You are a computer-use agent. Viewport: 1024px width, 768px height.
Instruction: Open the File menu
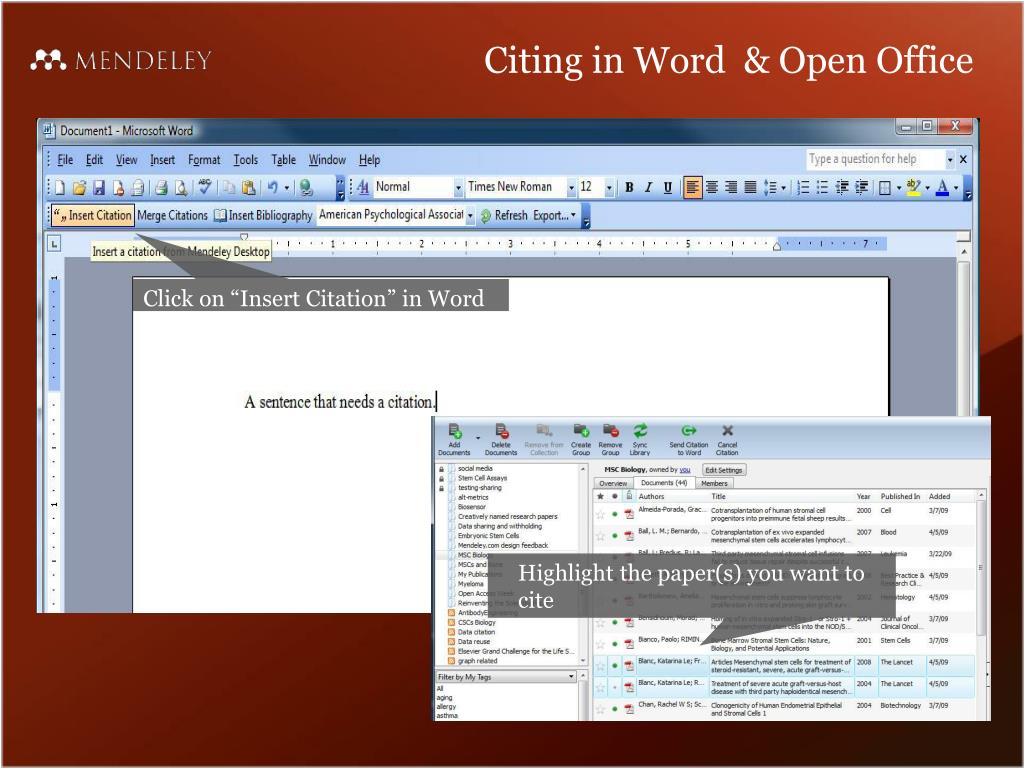[65, 160]
